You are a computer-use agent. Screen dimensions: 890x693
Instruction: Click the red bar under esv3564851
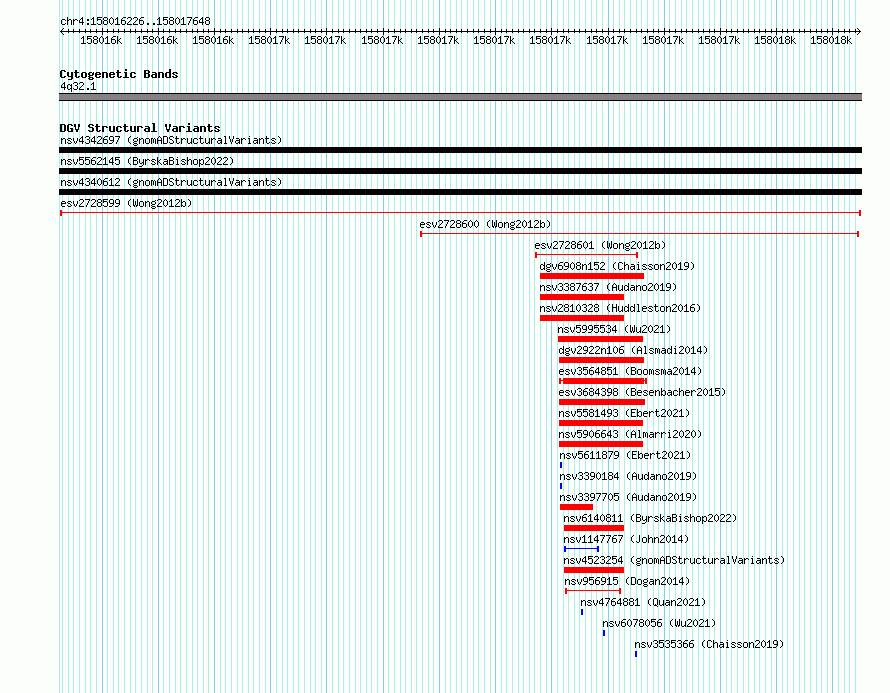603,381
